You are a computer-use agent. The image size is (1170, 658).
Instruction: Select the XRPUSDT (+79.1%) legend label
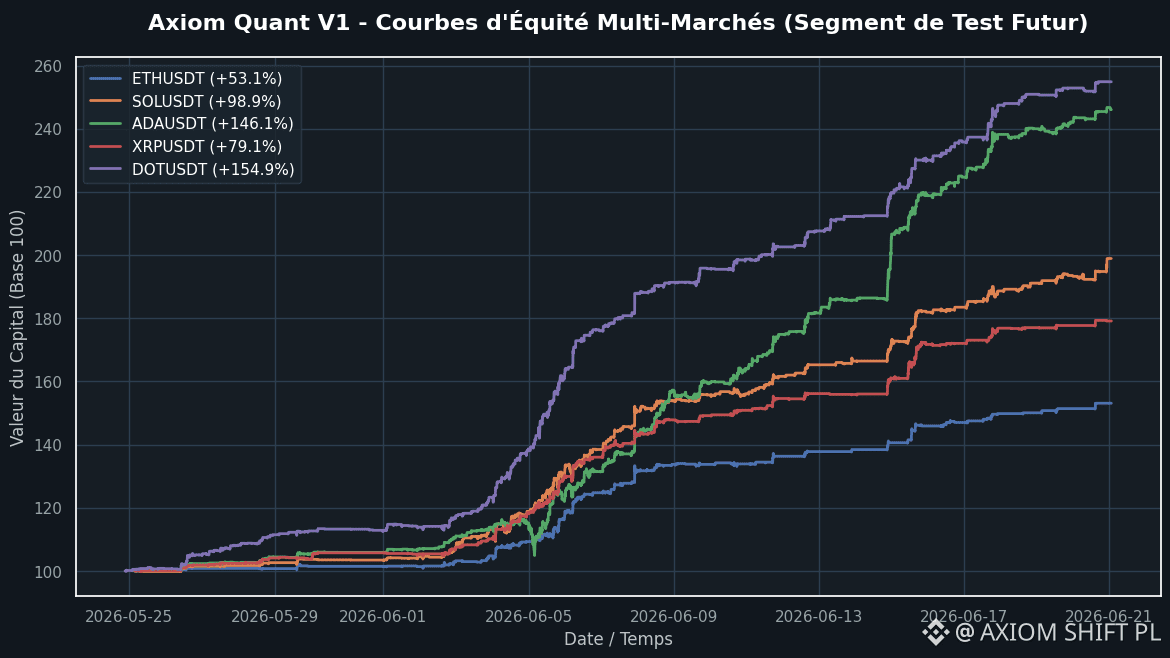[207, 147]
